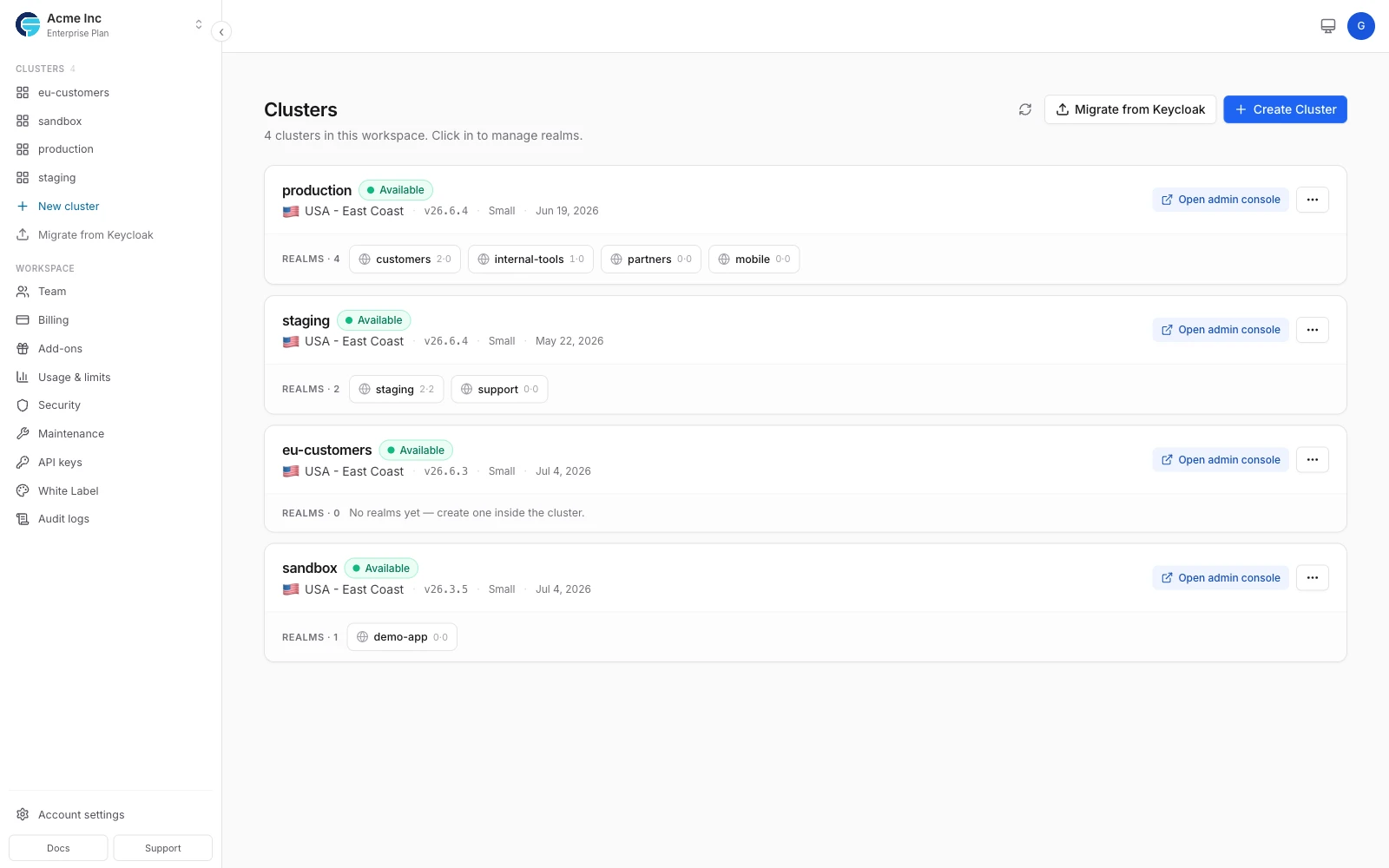Open staging cluster in sidebar
Image resolution: width=1389 pixels, height=868 pixels.
pyautogui.click(x=111, y=178)
